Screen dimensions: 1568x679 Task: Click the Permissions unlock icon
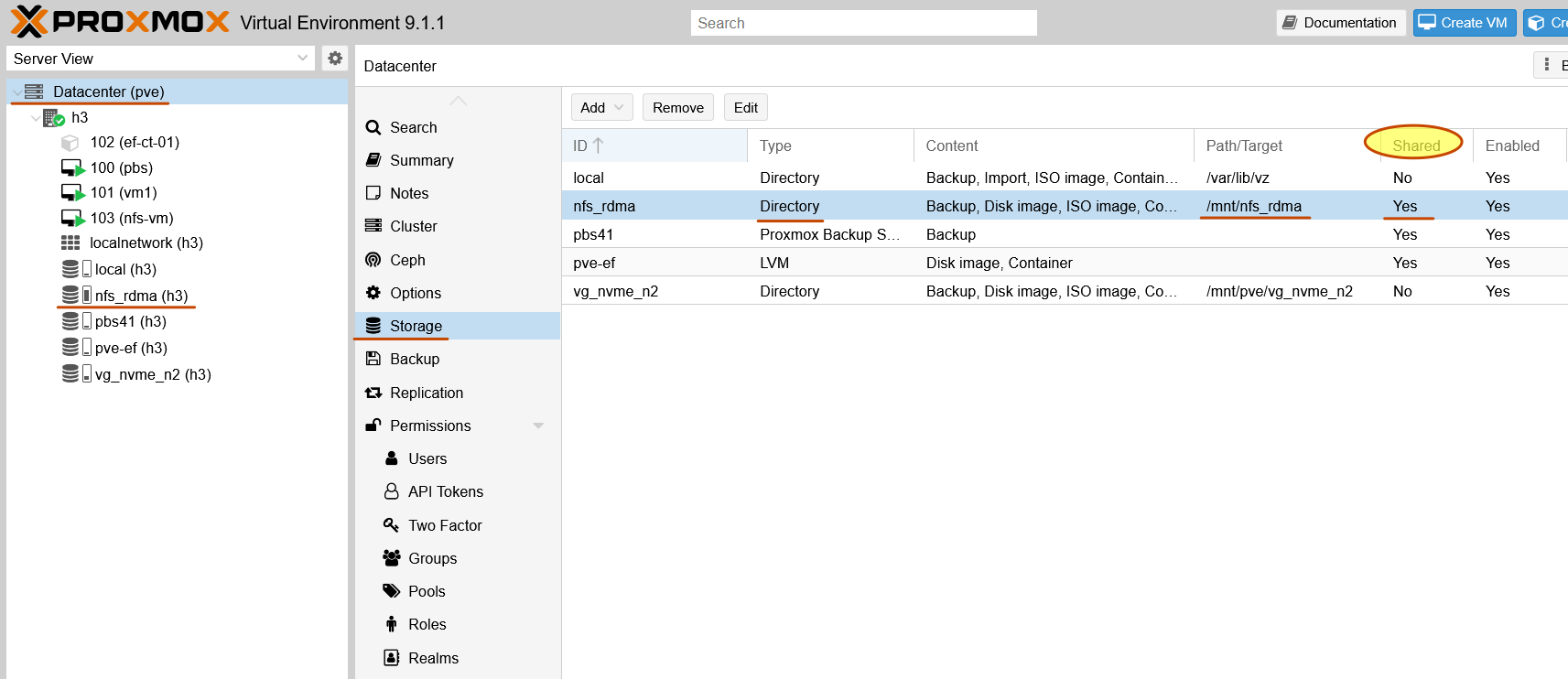coord(373,426)
